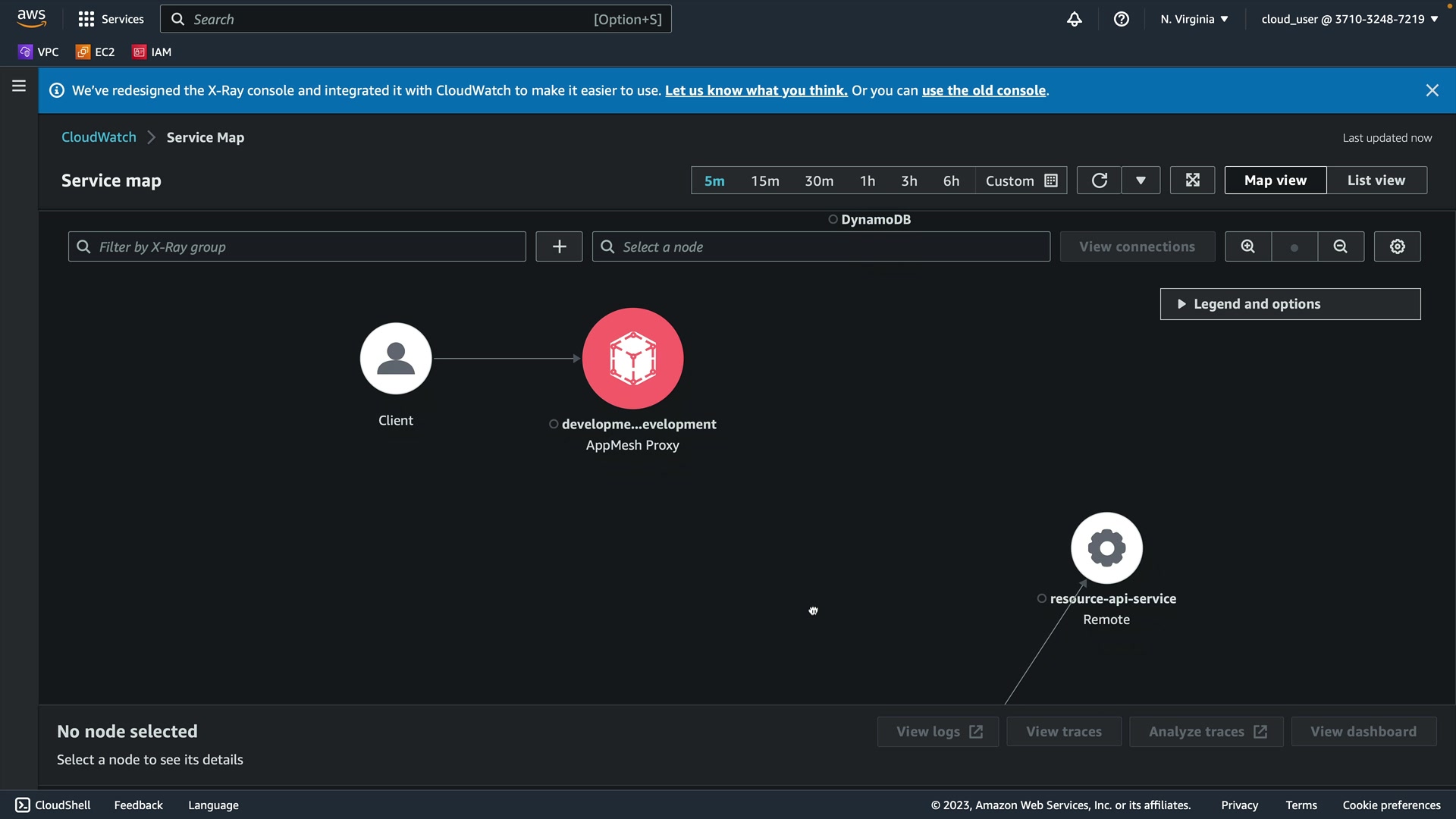
Task: Click the AppMesh Proxy node icon
Action: coord(632,359)
